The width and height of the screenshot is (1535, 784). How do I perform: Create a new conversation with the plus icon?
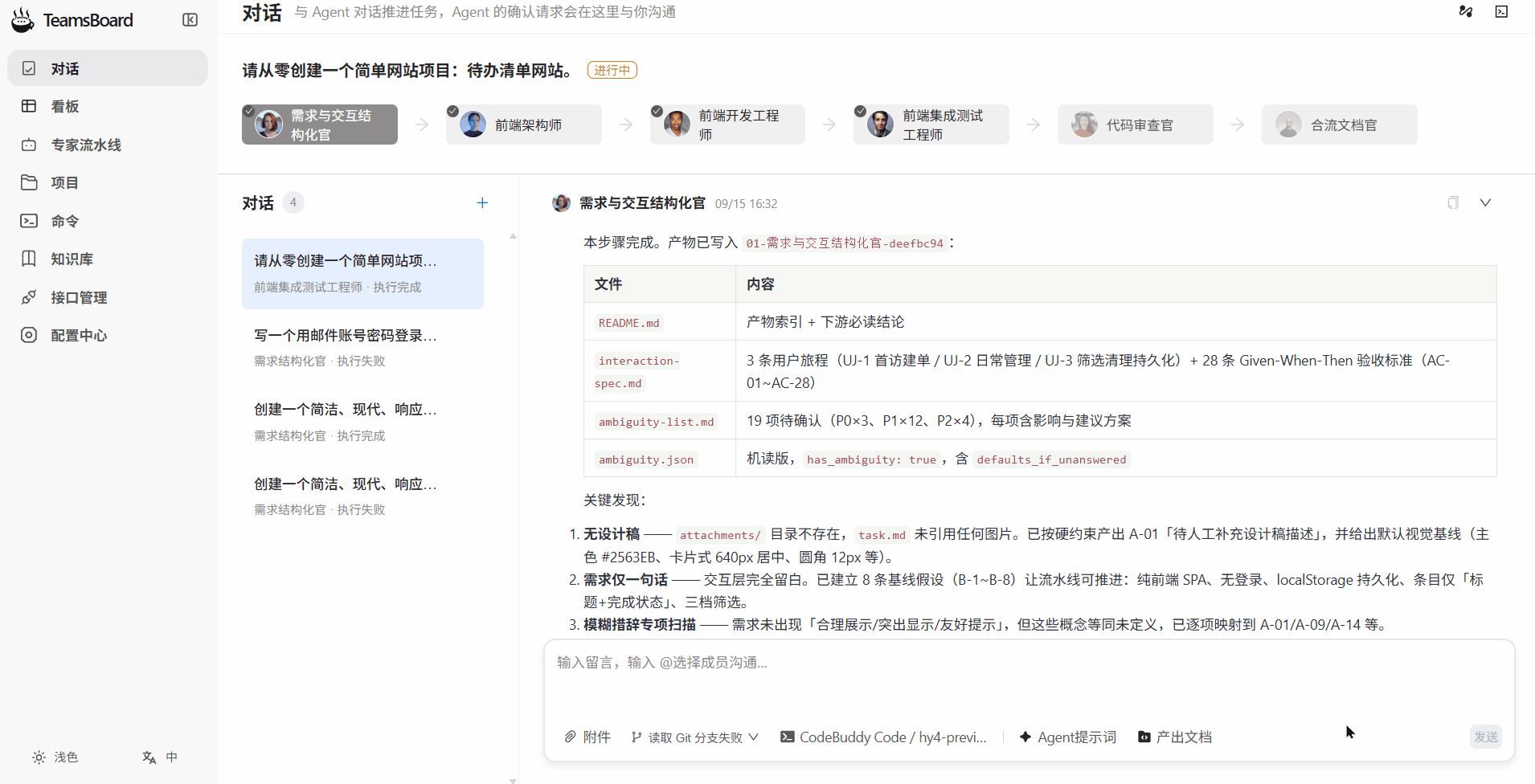click(482, 203)
